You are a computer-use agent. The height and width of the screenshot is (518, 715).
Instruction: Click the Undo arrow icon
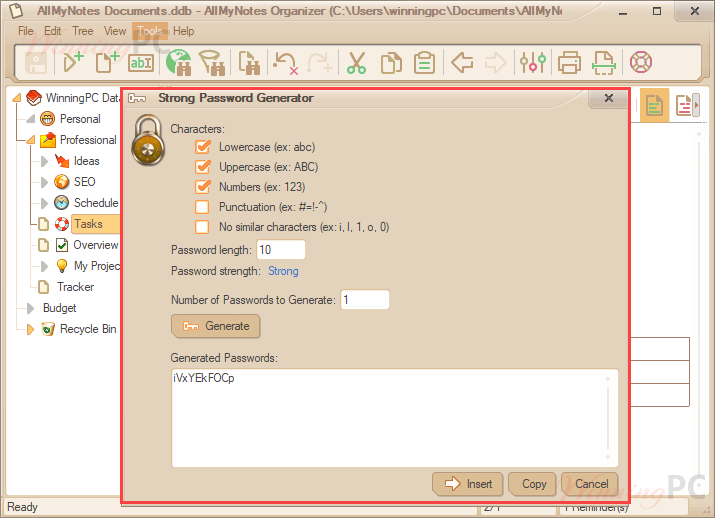pos(285,62)
